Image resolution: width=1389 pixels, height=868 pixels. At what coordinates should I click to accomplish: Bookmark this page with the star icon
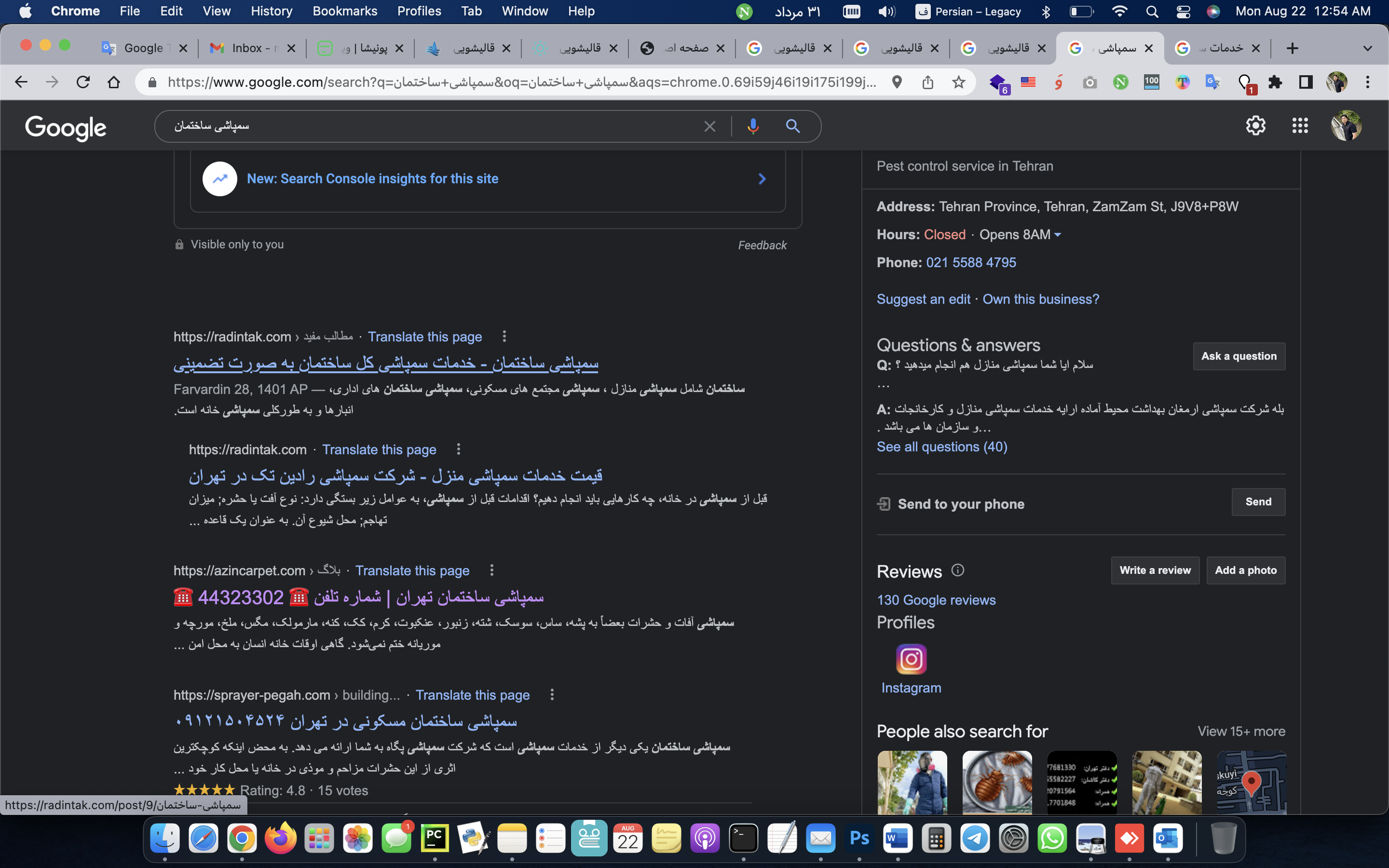[958, 82]
